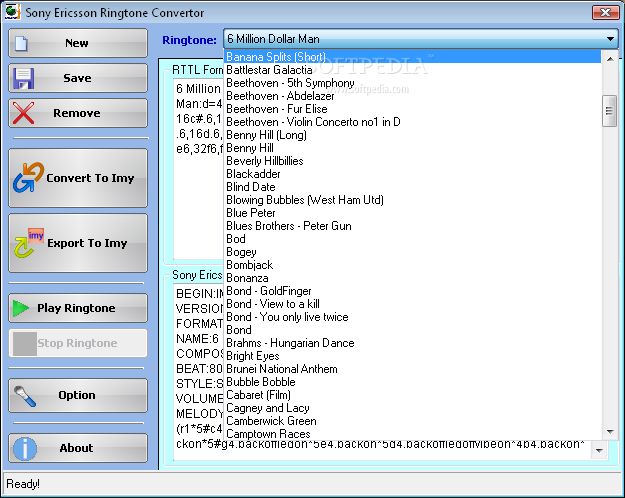Screen dimensions: 625x498
Task: Click the dropdown list scrollbar thumb
Action: pyautogui.click(x=609, y=110)
